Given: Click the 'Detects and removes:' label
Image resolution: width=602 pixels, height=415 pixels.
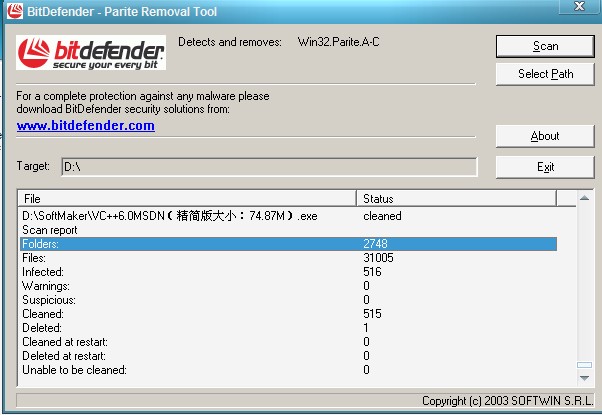Looking at the screenshot, I should pos(230,42).
